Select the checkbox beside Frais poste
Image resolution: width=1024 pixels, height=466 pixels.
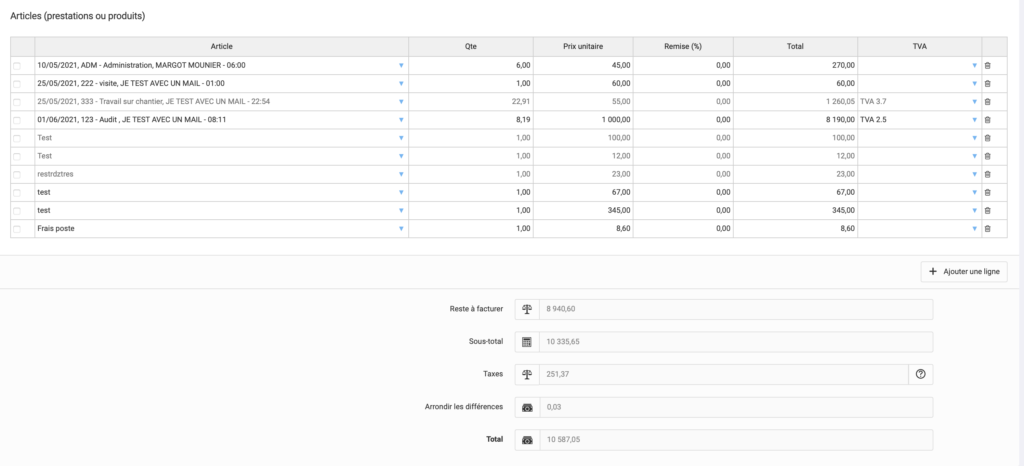point(17,229)
